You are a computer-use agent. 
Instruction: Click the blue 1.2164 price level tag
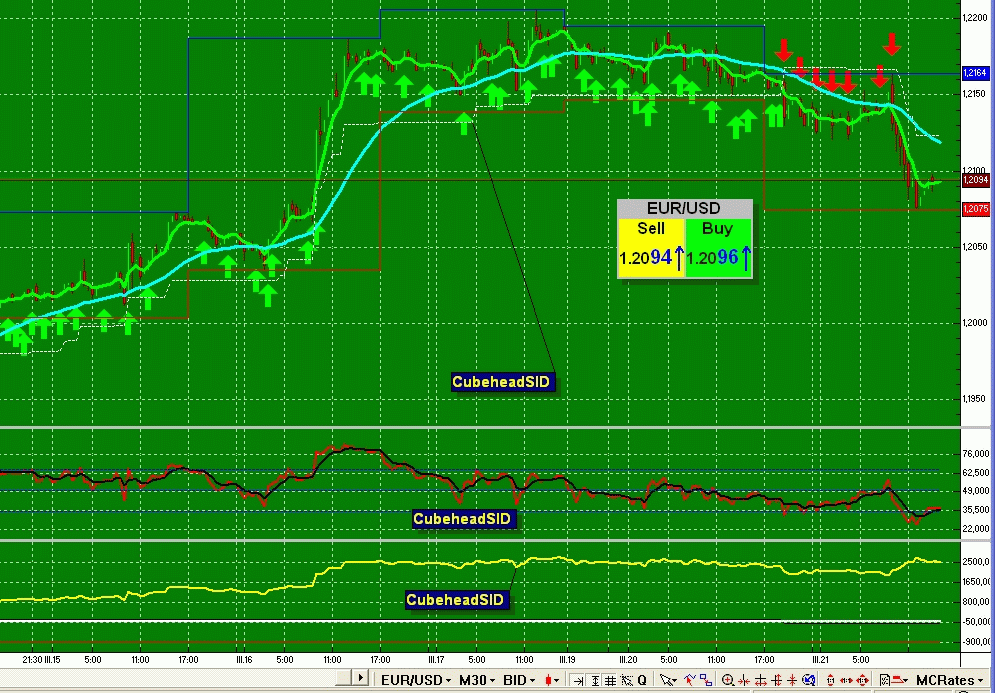point(975,74)
